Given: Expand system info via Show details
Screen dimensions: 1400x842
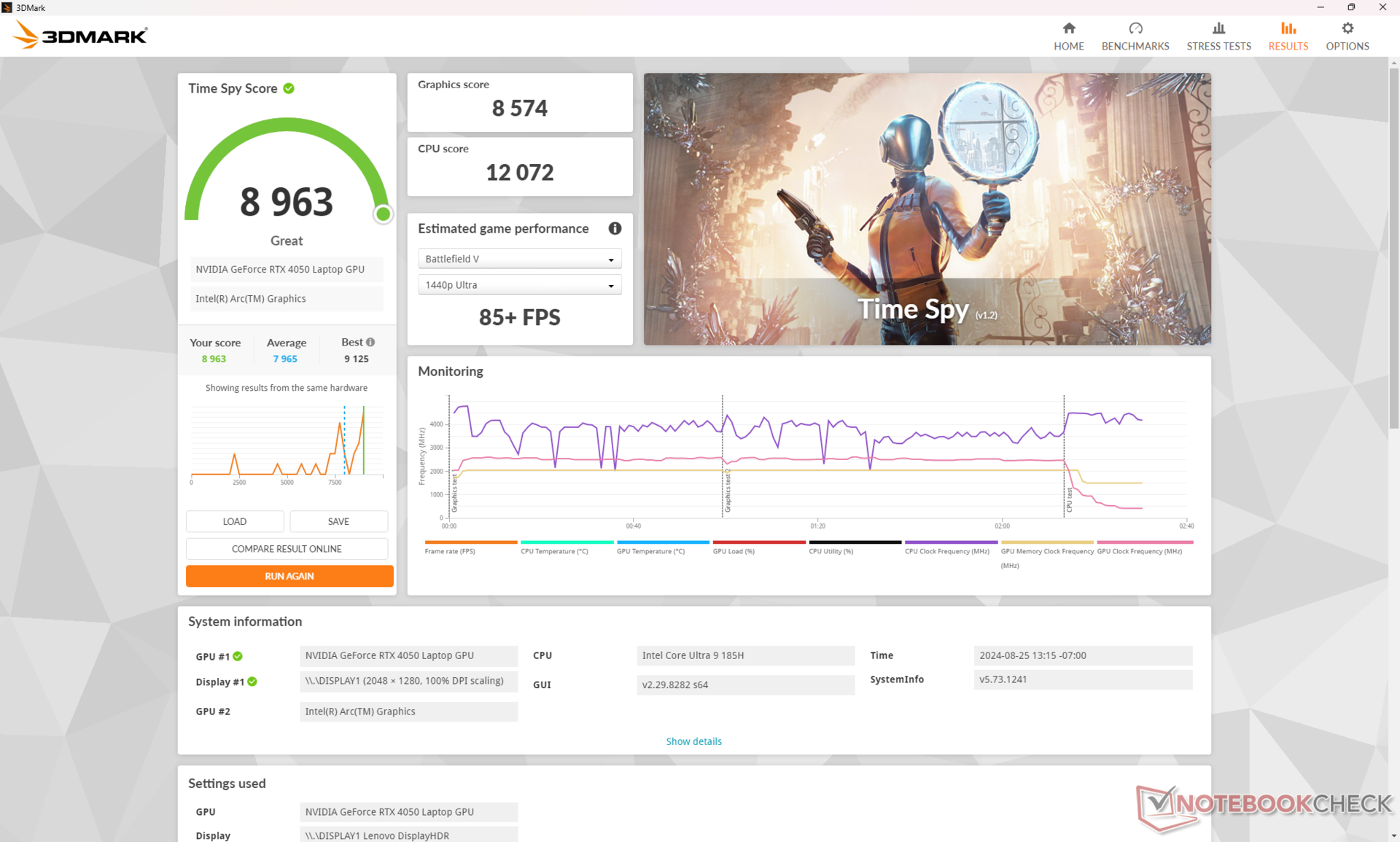Looking at the screenshot, I should point(693,741).
